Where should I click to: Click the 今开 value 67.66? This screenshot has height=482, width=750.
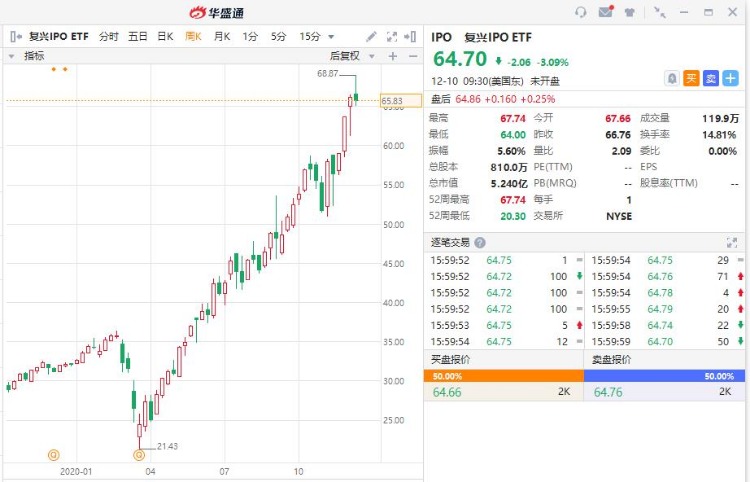(618, 119)
